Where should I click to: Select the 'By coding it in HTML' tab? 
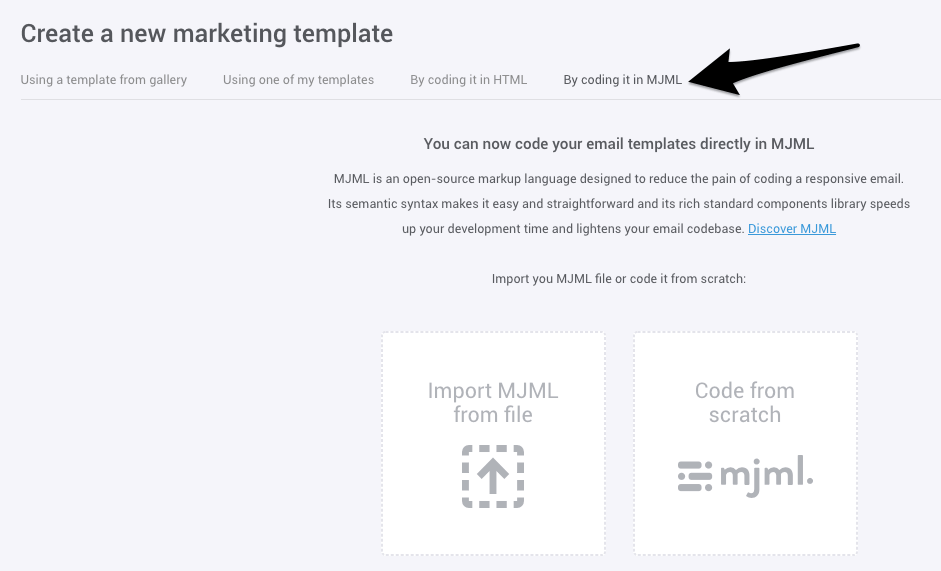pyautogui.click(x=469, y=80)
